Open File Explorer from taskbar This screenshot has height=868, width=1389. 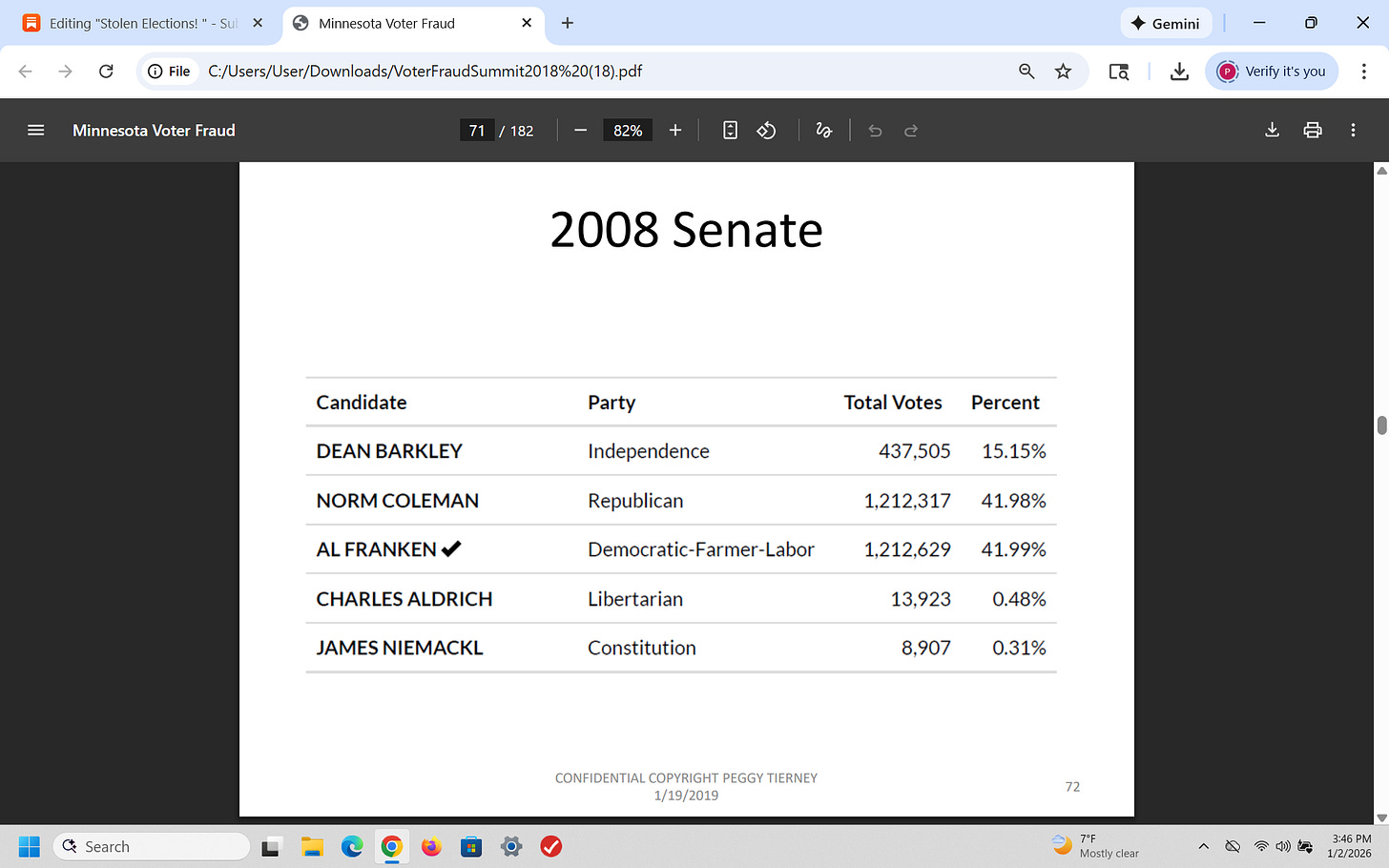(312, 847)
